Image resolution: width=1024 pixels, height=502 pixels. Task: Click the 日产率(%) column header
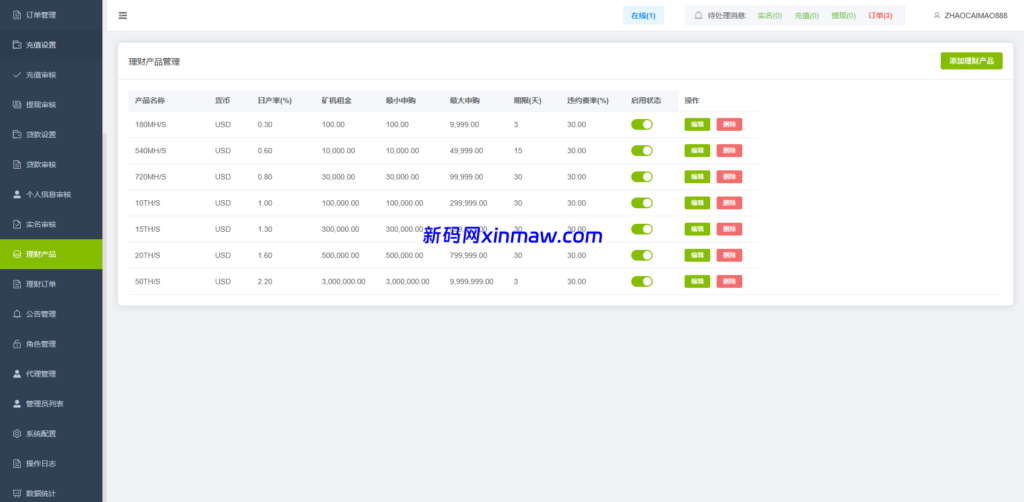pos(274,101)
